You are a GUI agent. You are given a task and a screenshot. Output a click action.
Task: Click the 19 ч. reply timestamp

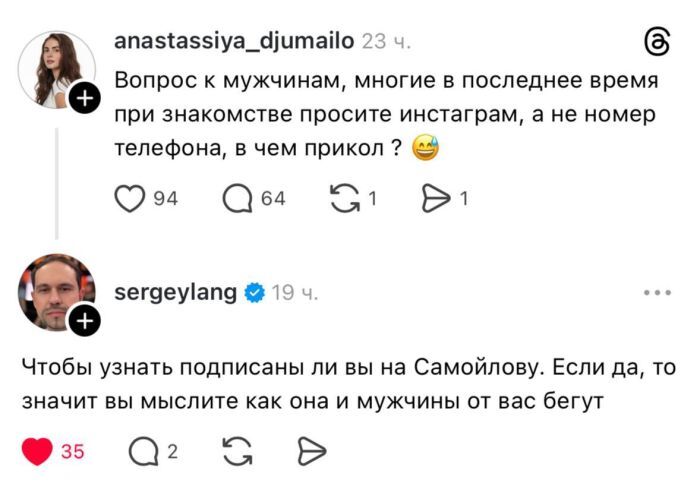click(295, 293)
